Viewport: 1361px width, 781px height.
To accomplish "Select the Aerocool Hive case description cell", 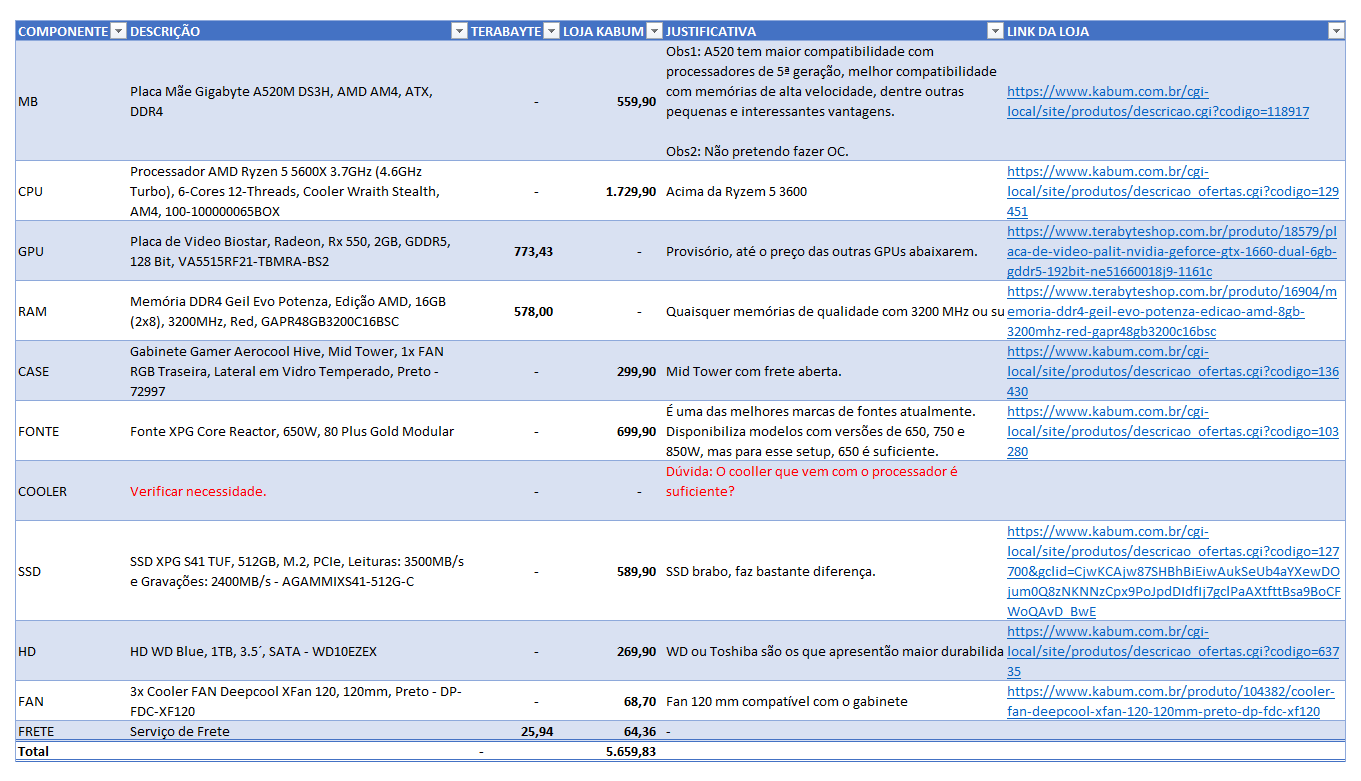I will [x=298, y=371].
